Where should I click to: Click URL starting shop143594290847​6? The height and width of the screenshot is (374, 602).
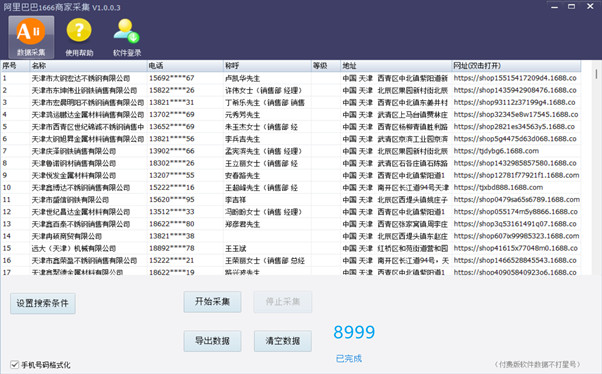coord(515,90)
